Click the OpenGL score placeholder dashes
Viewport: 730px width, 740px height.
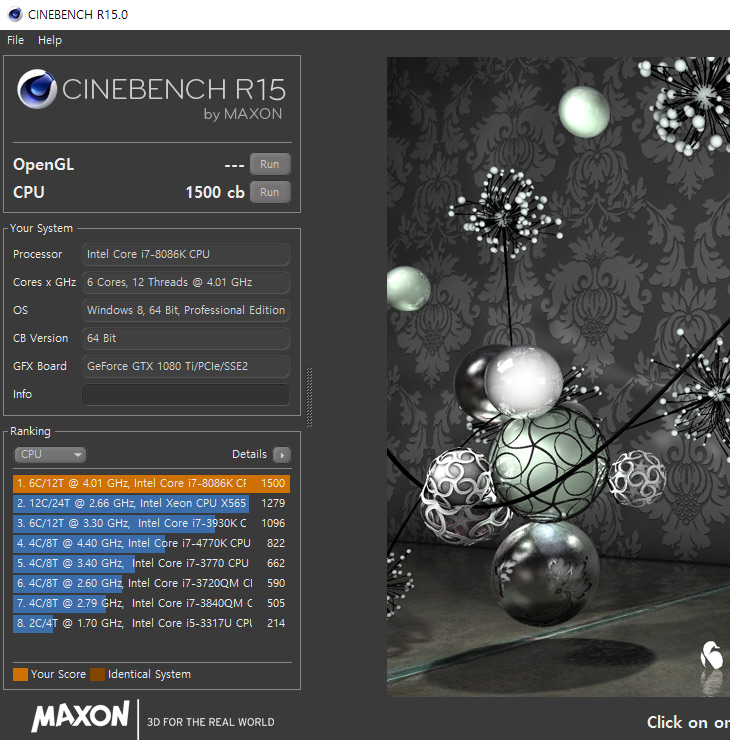click(234, 165)
